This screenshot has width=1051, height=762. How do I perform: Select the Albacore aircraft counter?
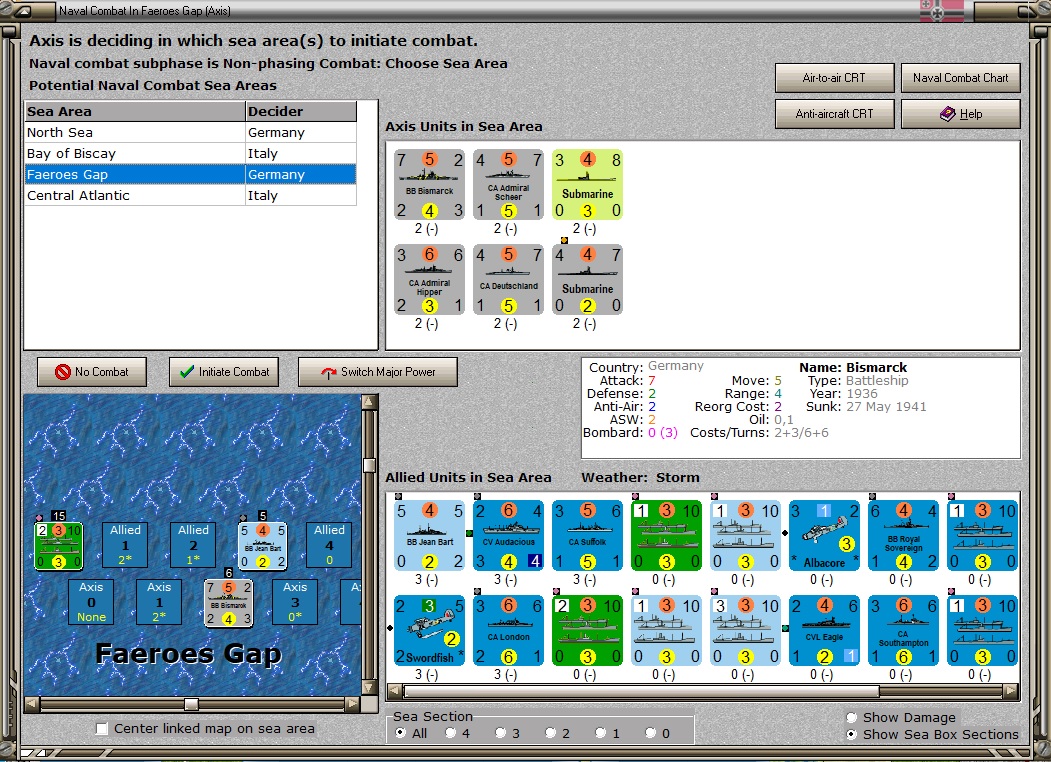point(824,535)
